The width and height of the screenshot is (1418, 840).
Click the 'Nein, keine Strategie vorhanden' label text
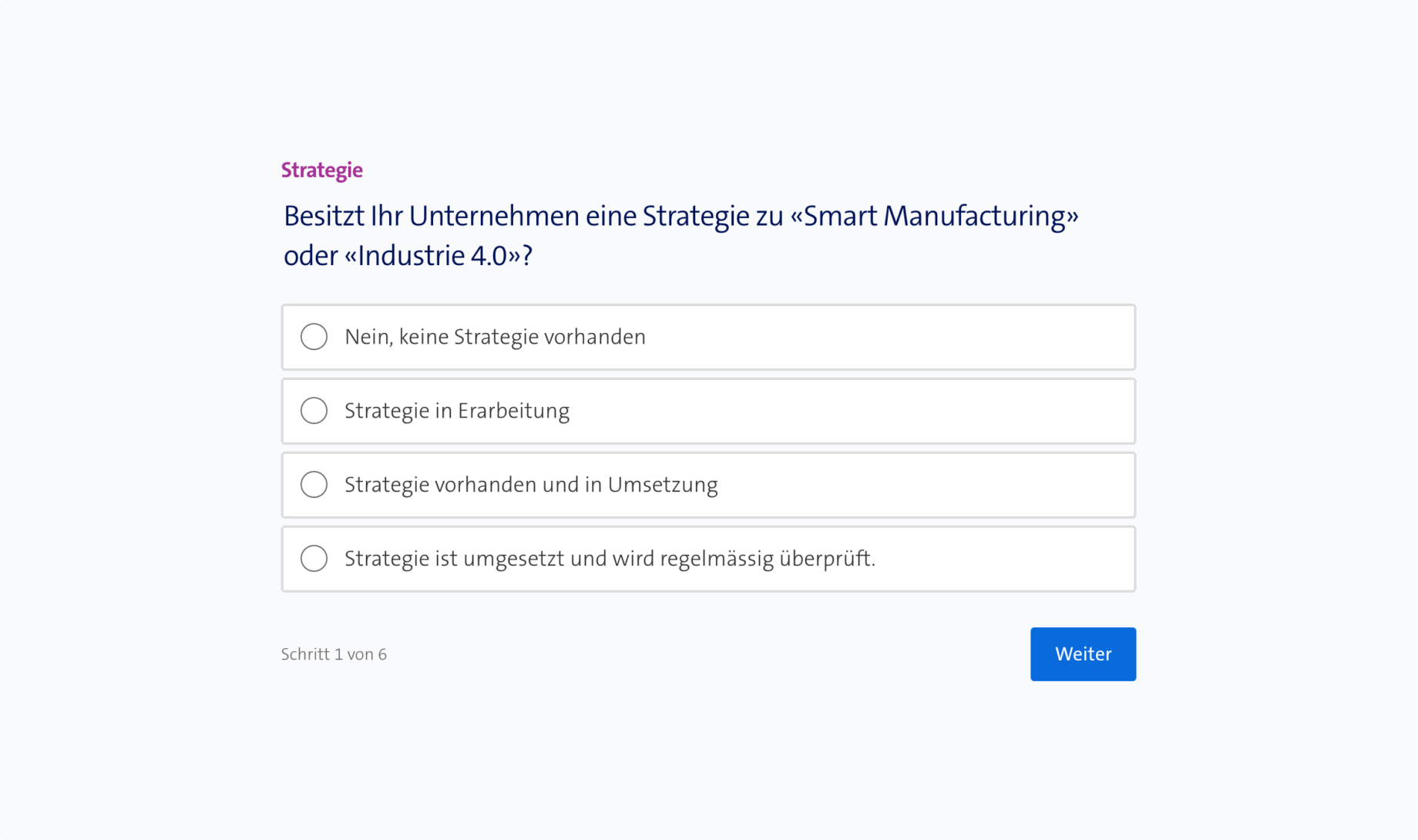coord(495,337)
